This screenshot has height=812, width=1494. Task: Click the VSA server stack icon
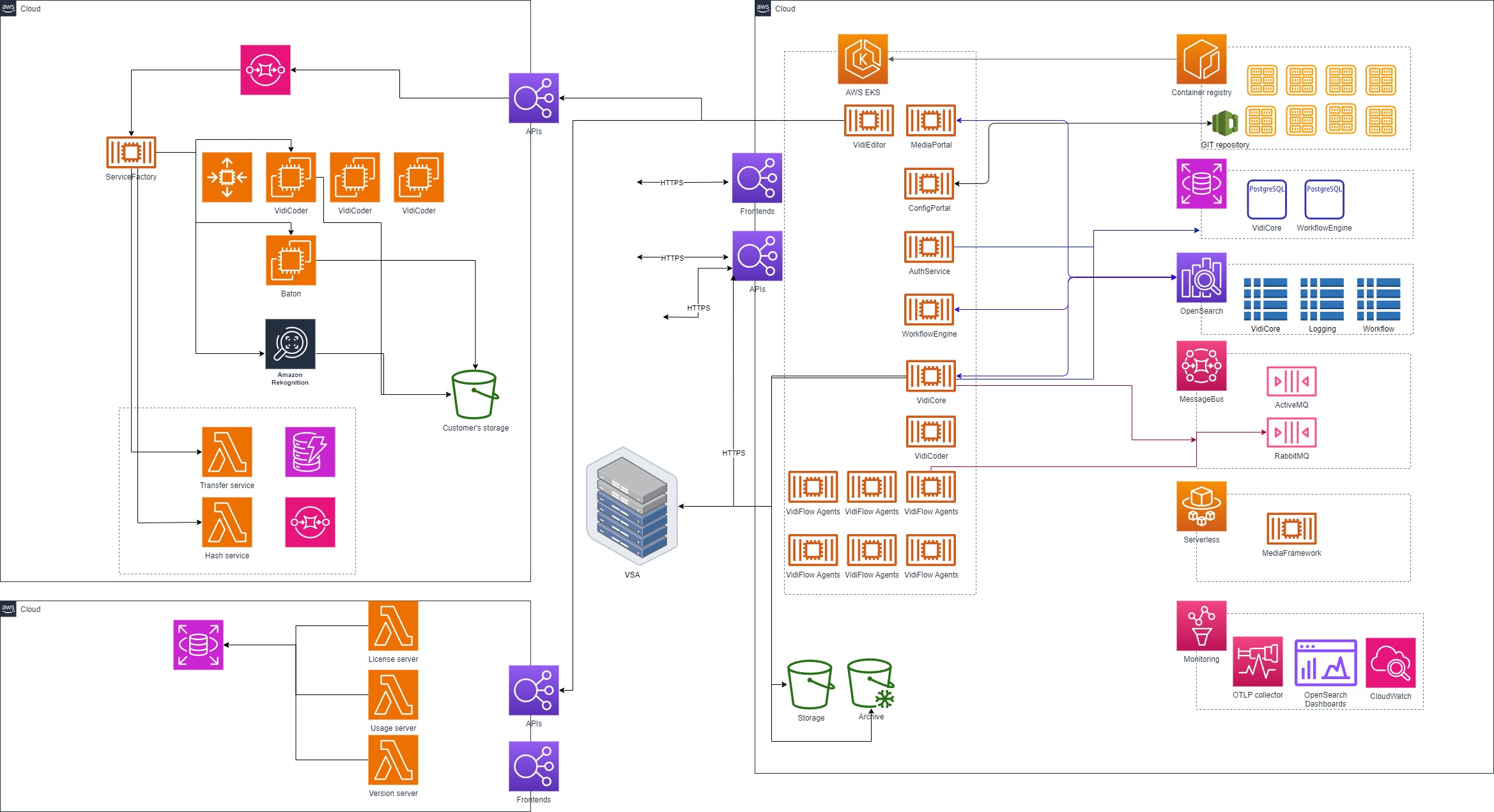[x=632, y=506]
